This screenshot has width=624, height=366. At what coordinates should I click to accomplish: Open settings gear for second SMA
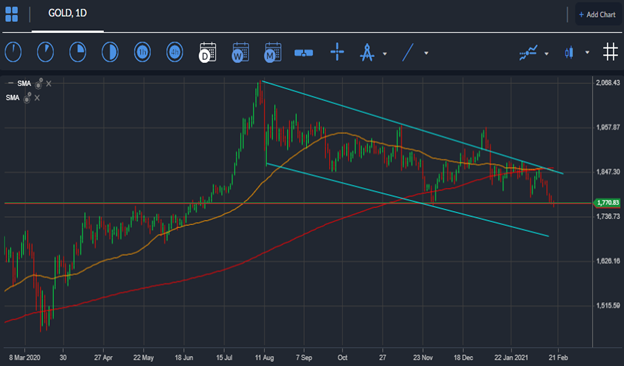click(x=27, y=98)
